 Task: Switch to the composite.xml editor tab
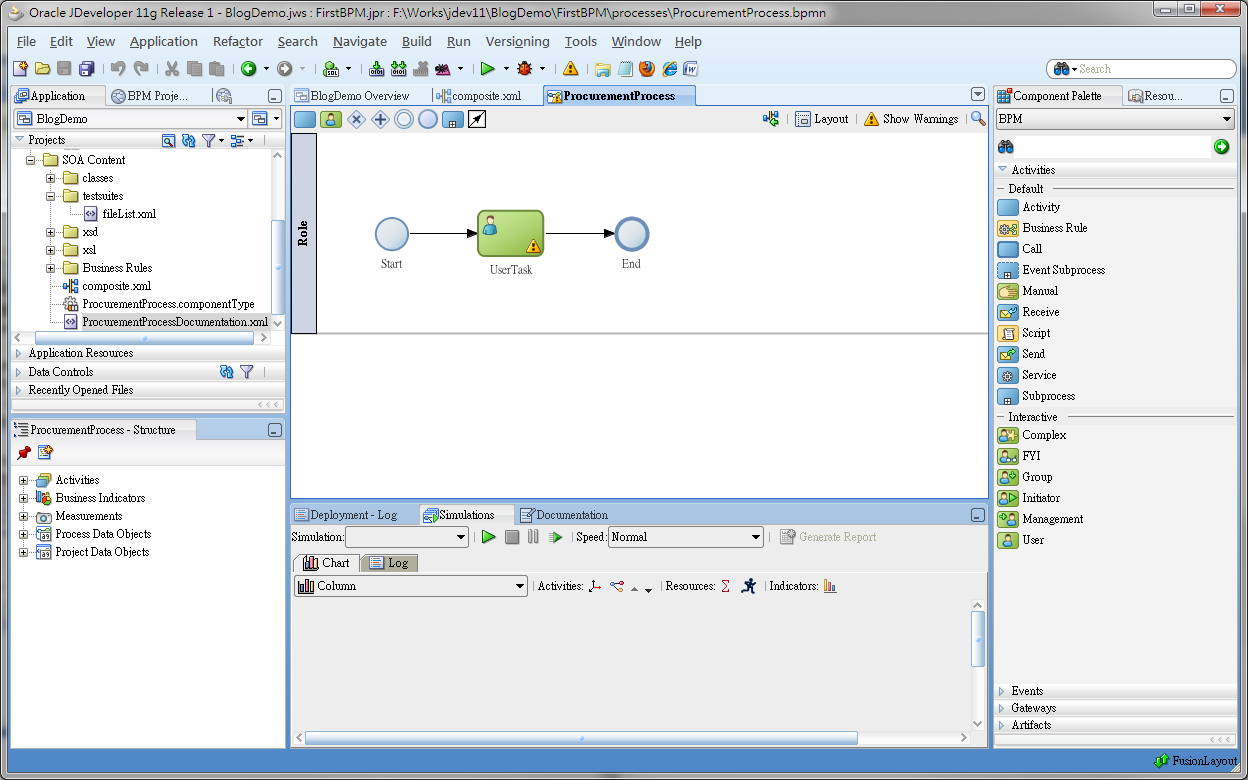[x=480, y=96]
